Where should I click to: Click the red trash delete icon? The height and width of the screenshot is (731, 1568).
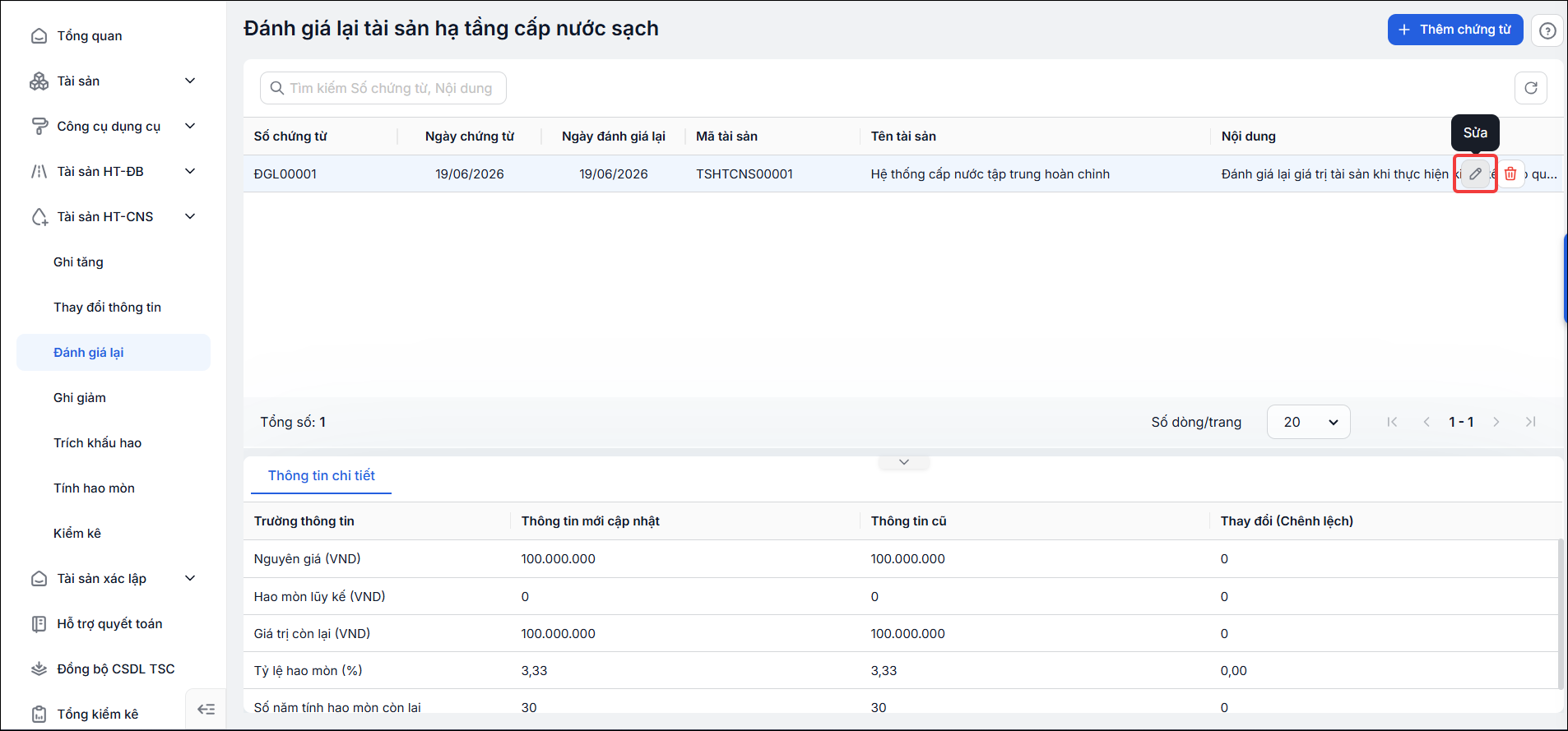[x=1510, y=173]
